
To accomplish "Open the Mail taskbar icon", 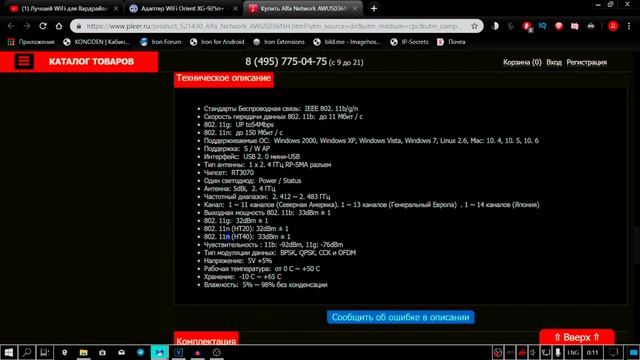I will (122, 352).
